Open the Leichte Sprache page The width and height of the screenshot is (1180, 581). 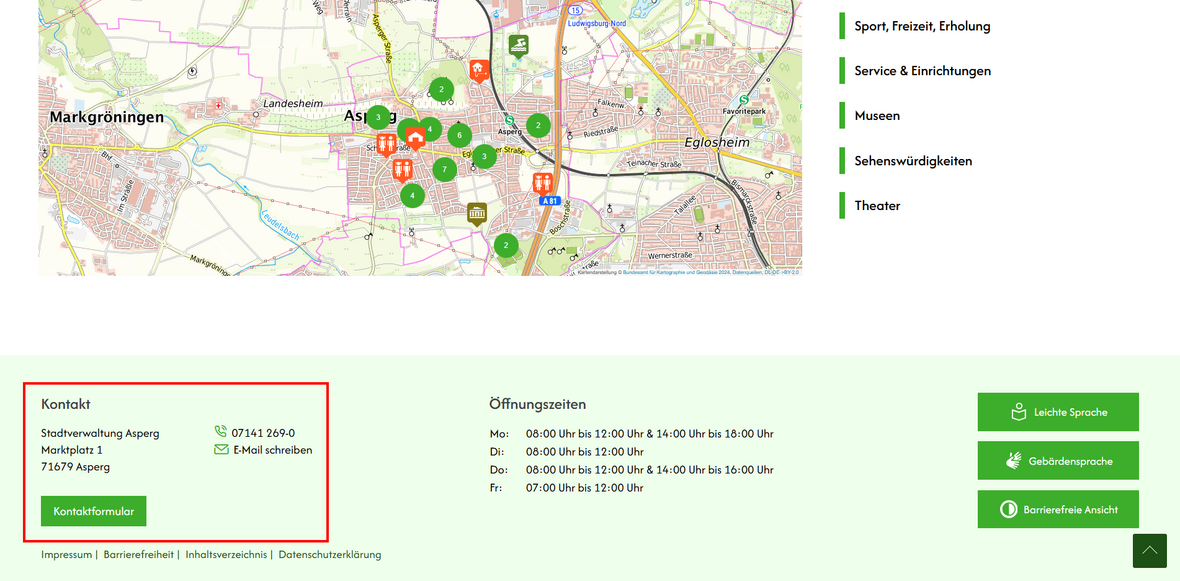[x=1058, y=412]
